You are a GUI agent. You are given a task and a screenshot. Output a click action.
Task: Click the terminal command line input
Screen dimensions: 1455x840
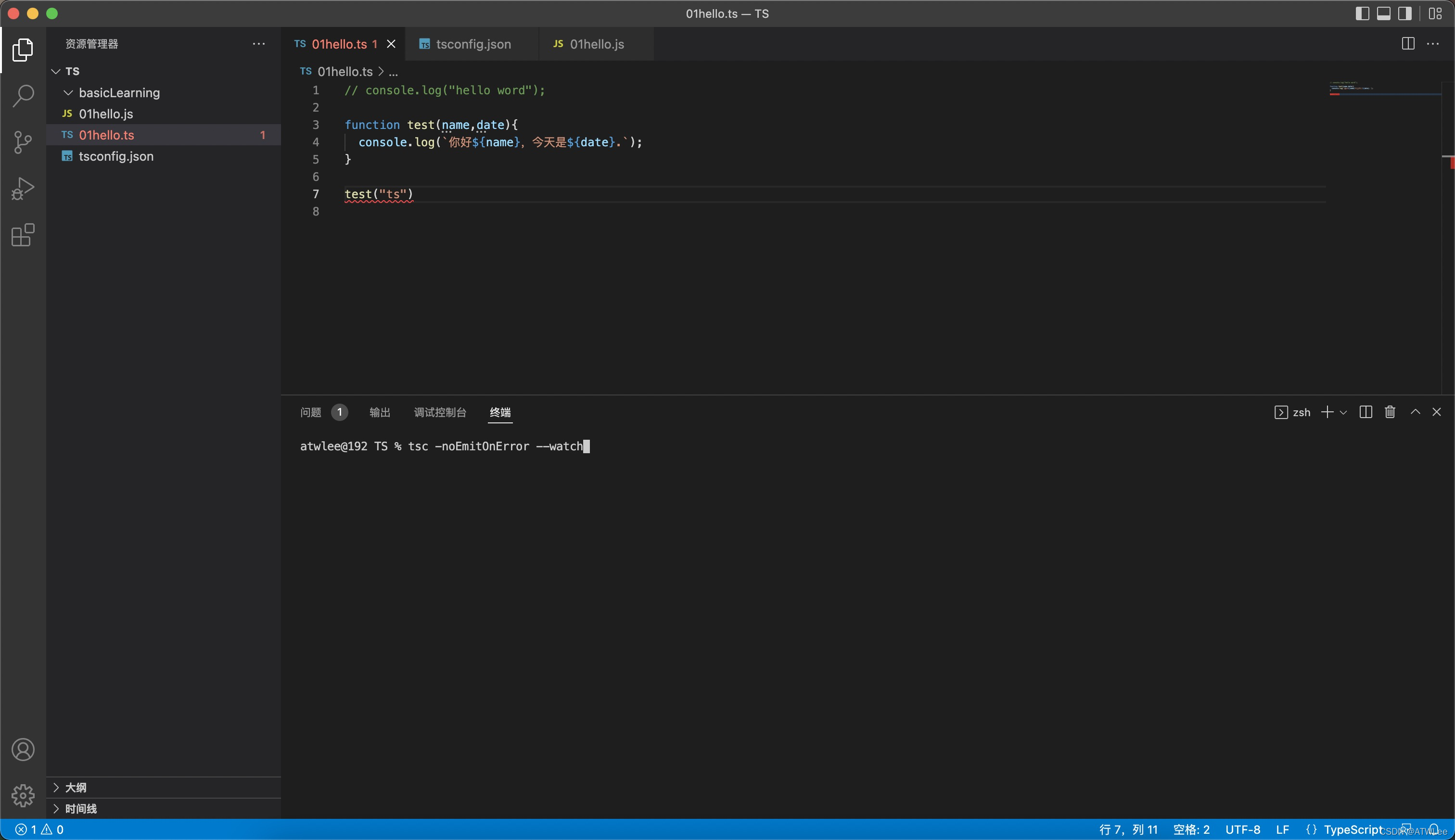[444, 446]
